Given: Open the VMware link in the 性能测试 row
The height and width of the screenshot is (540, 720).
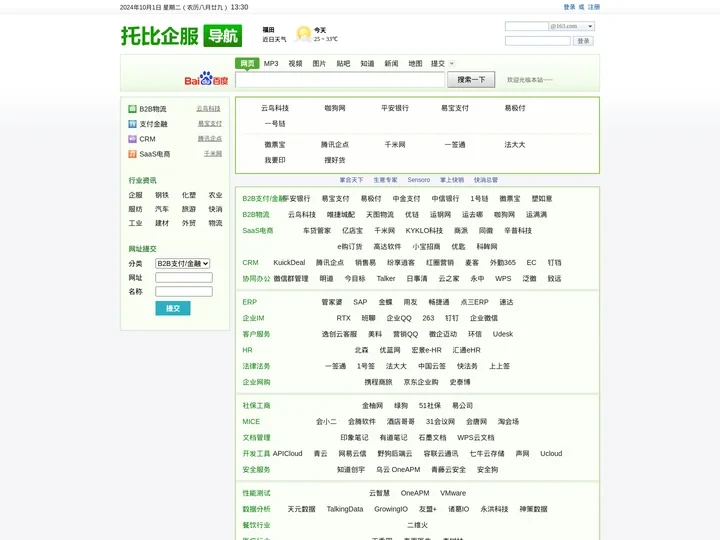Looking at the screenshot, I should [x=453, y=493].
